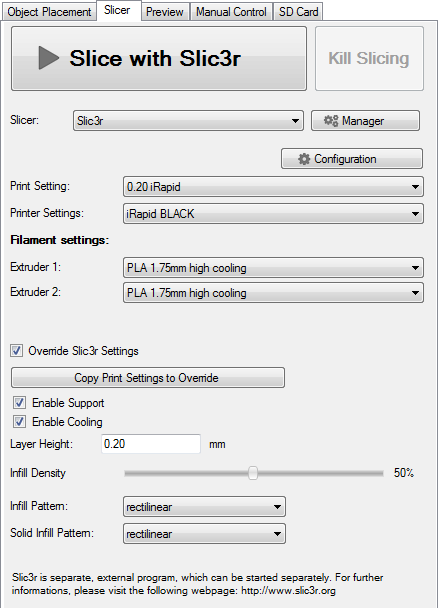438x608 pixels.
Task: Open the Printer Settings iRapid BLACK dropdown
Action: point(273,214)
